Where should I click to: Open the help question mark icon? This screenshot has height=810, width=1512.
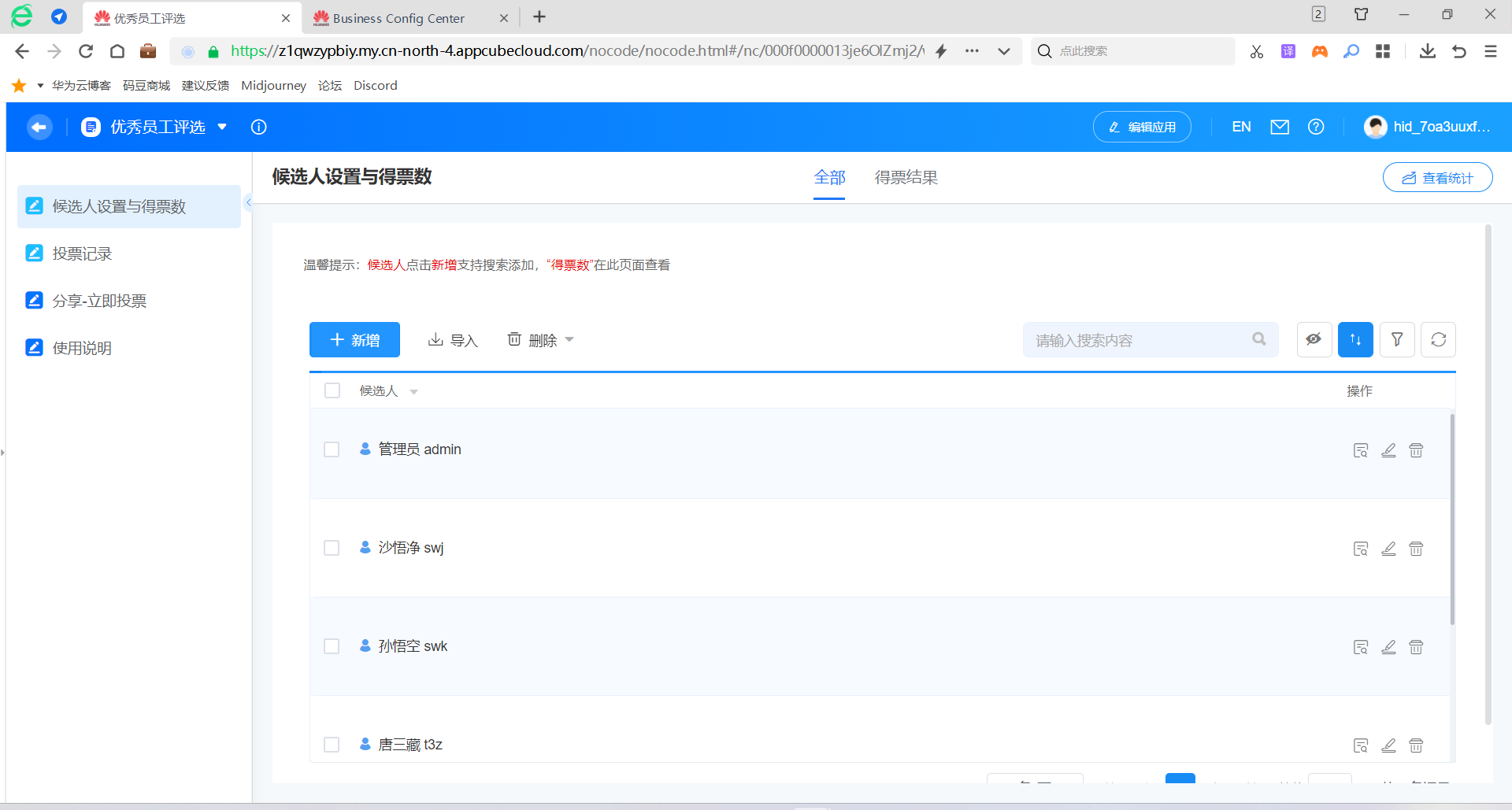coord(1316,127)
